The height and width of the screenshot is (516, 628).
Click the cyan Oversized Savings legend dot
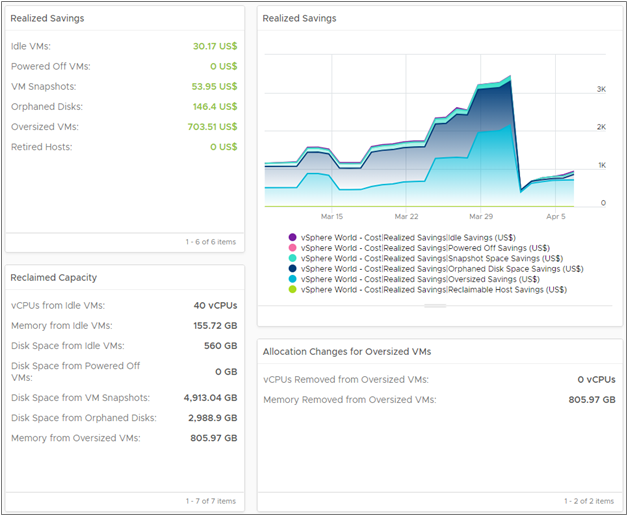click(292, 279)
